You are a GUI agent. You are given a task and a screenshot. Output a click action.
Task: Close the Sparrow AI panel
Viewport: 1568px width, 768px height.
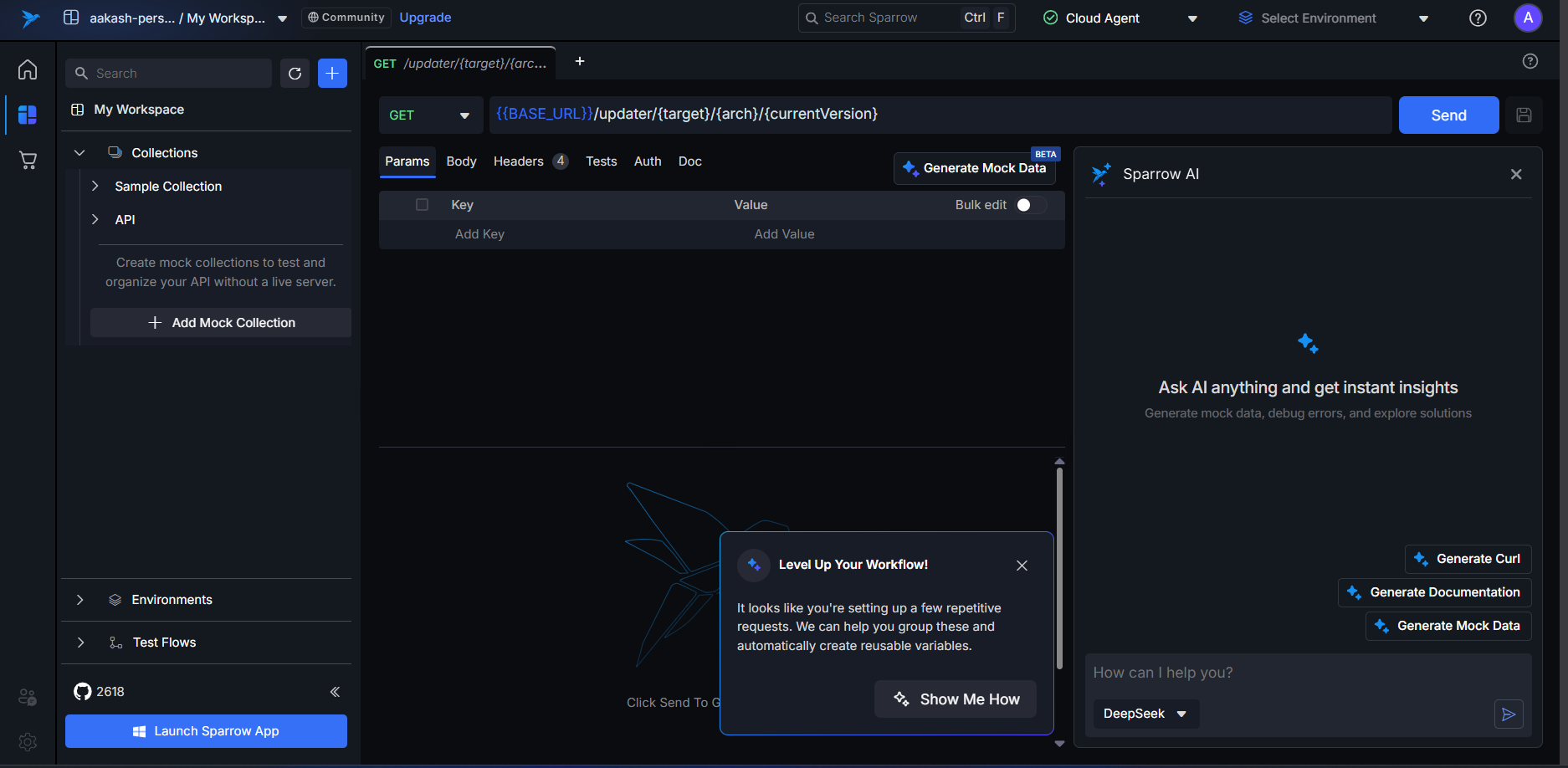(1516, 174)
